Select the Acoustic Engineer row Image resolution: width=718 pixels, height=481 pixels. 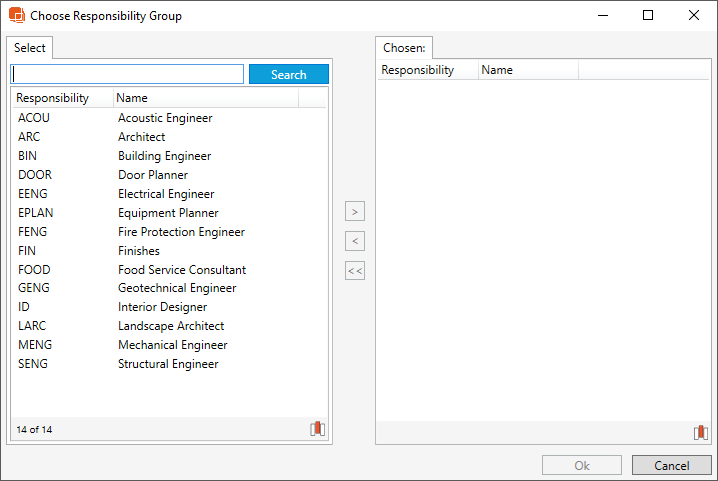tap(165, 118)
